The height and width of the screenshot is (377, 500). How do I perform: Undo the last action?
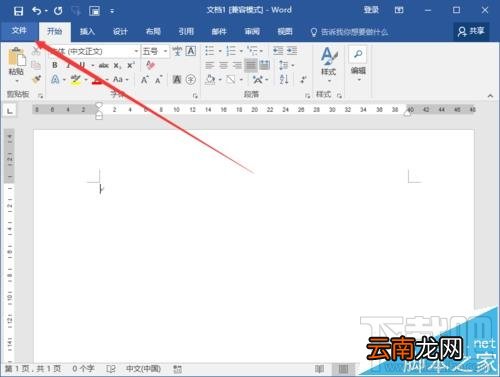tap(36, 11)
